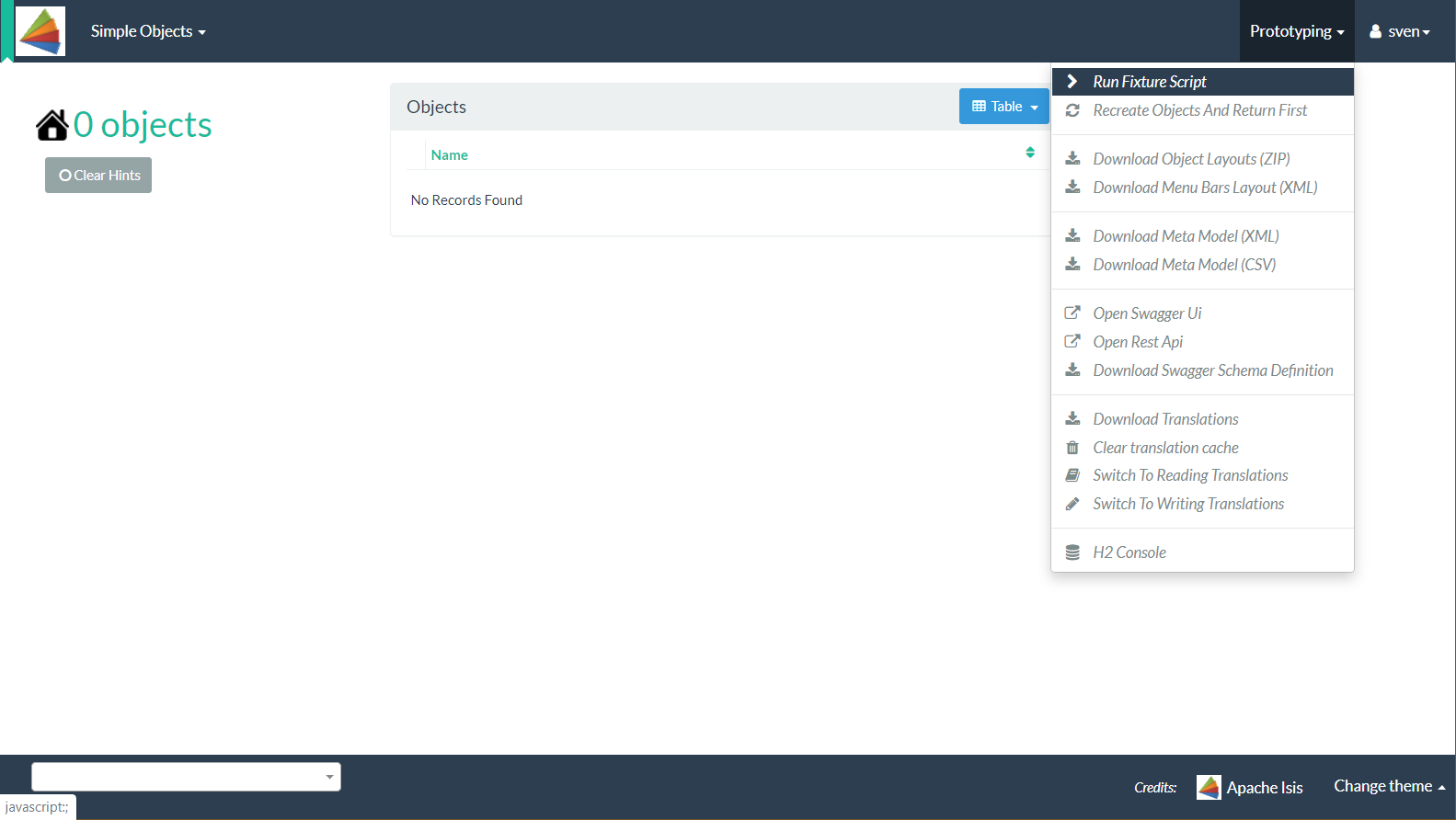Expand the Table view dropdown

pos(1004,107)
